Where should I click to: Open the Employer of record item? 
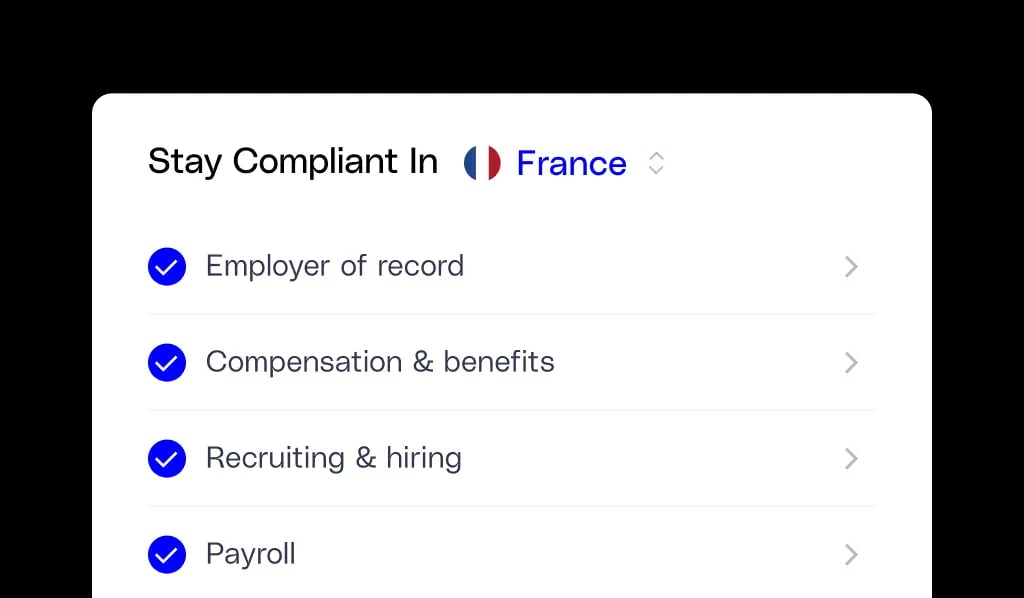pyautogui.click(x=511, y=266)
